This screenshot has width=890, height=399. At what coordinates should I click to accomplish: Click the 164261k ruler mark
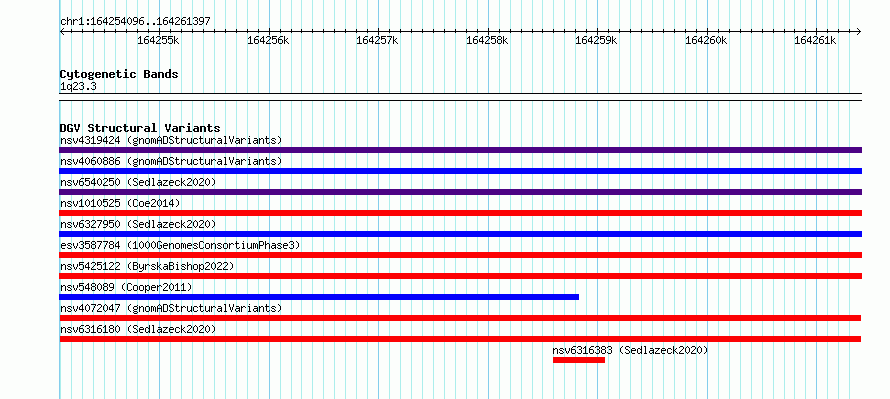pos(816,40)
